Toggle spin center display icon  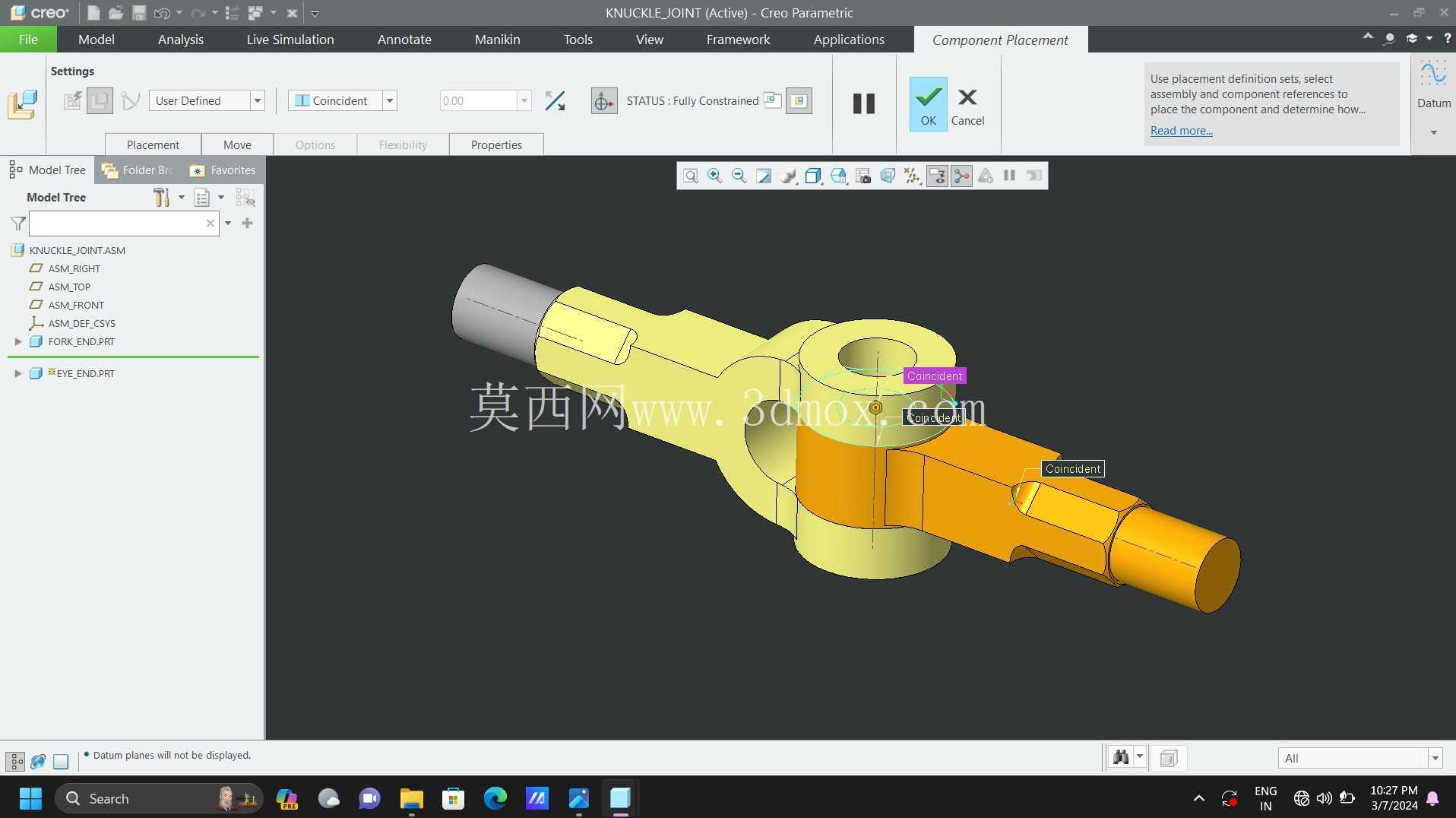tap(961, 176)
